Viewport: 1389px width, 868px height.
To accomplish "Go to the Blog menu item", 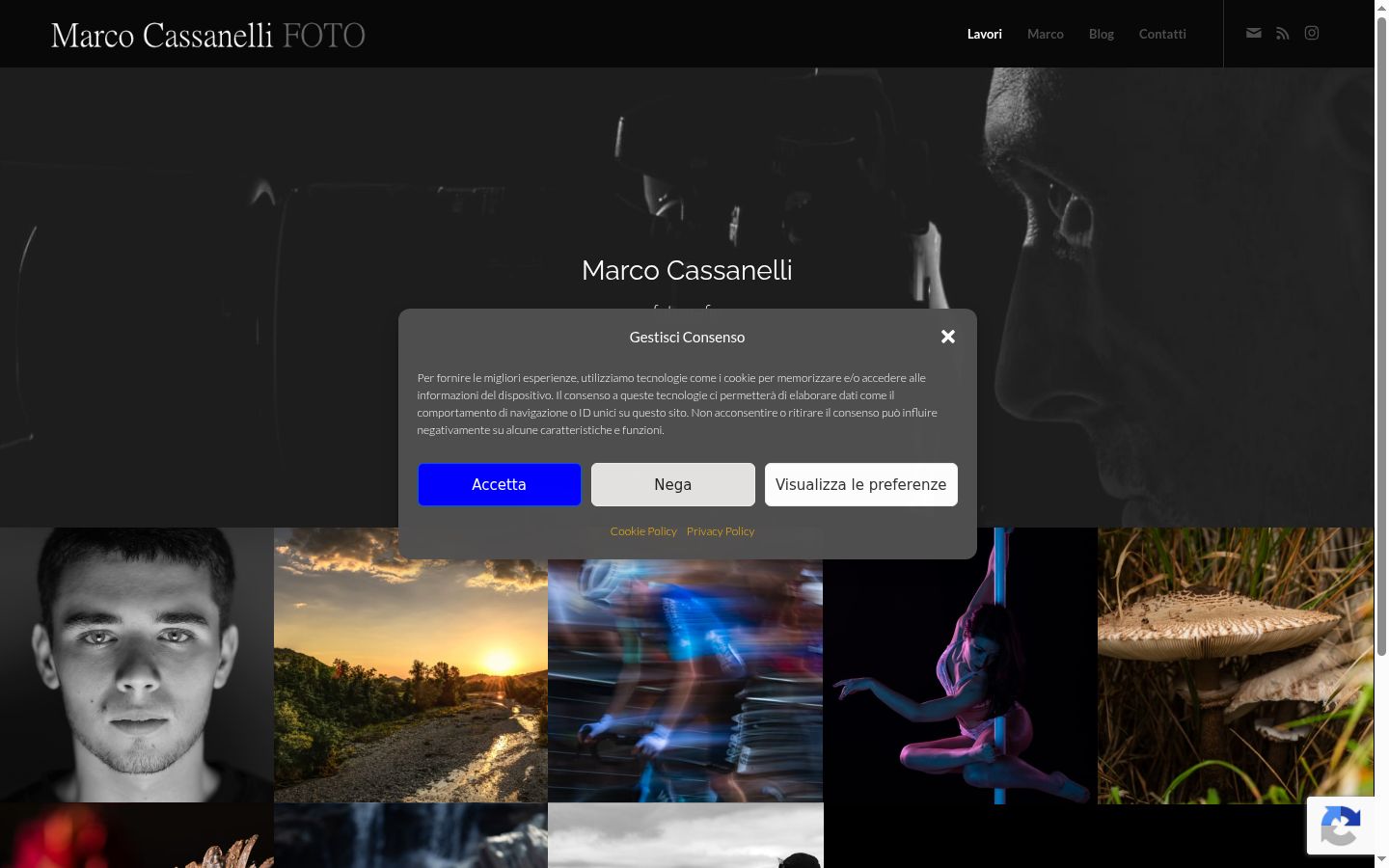I will pyautogui.click(x=1102, y=34).
